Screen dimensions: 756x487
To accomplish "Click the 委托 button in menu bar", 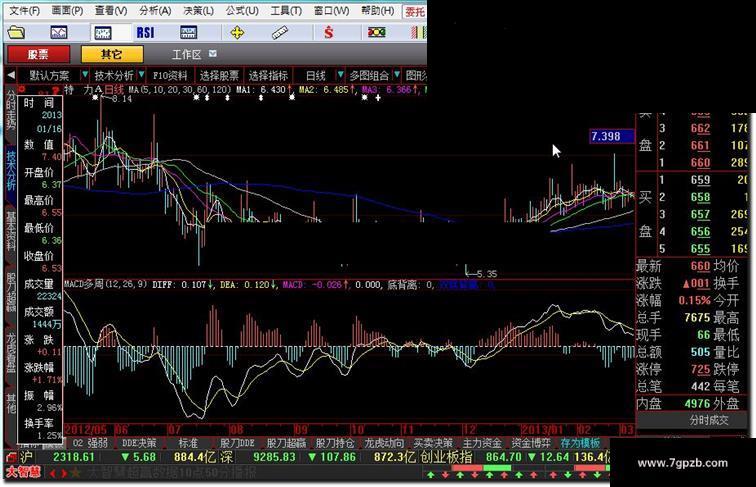I will (415, 11).
